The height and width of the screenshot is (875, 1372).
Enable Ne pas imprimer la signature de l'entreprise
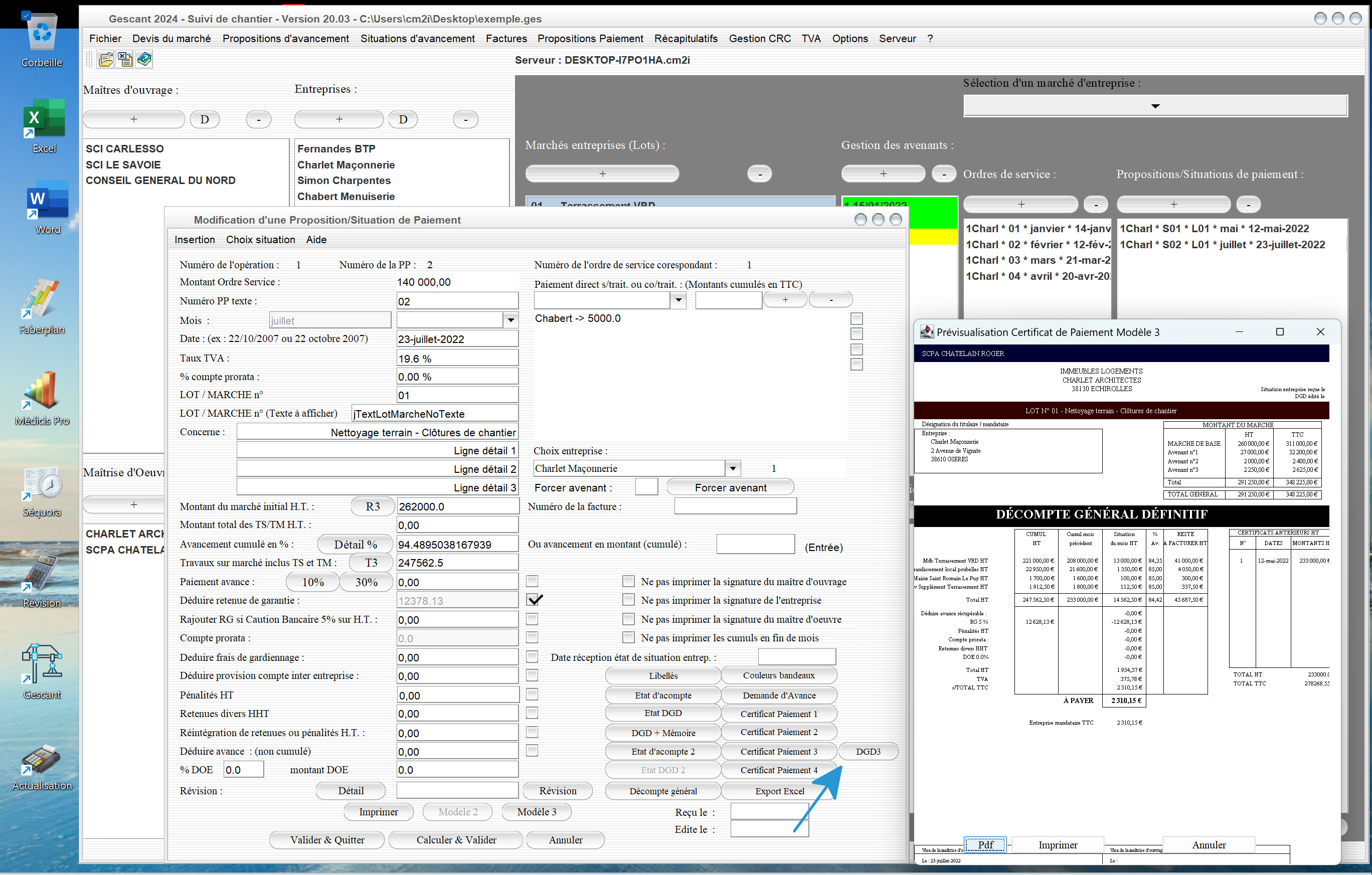[x=628, y=600]
